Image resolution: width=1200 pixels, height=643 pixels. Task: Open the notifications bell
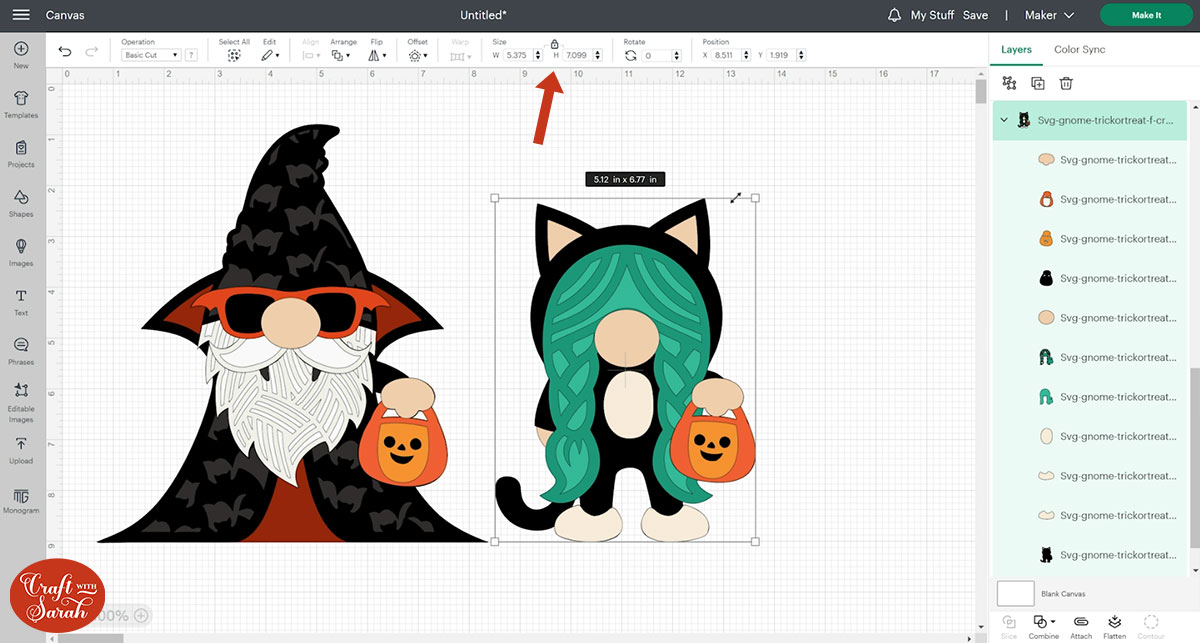[893, 15]
